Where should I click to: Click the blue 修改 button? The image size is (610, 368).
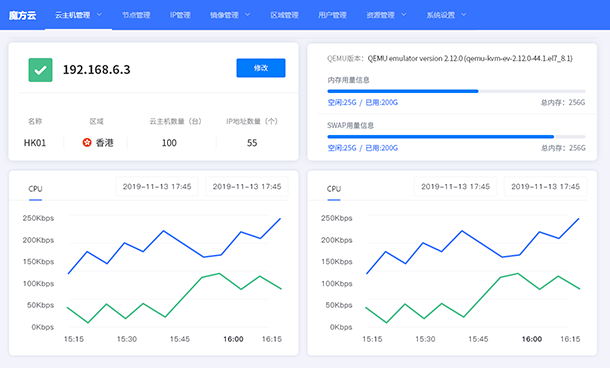click(261, 68)
